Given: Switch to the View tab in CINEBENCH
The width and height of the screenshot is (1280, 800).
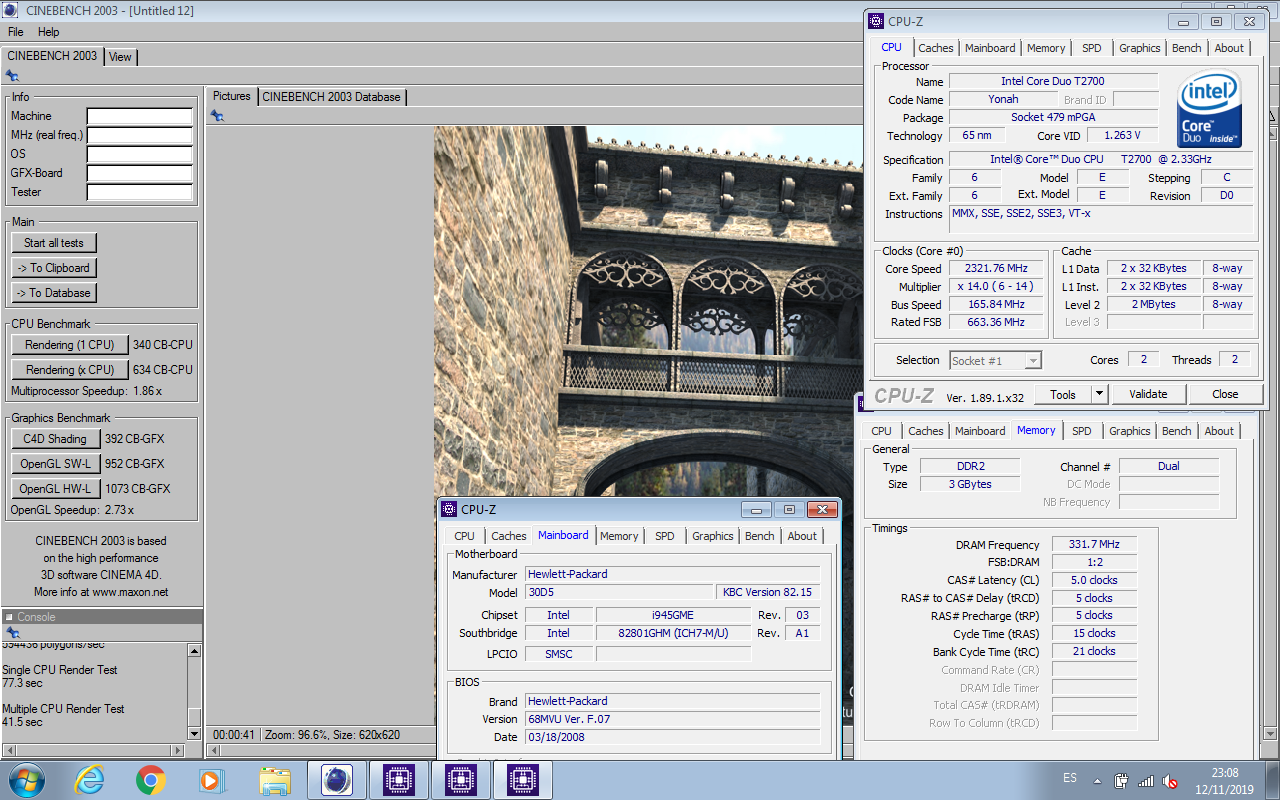Looking at the screenshot, I should pos(120,57).
